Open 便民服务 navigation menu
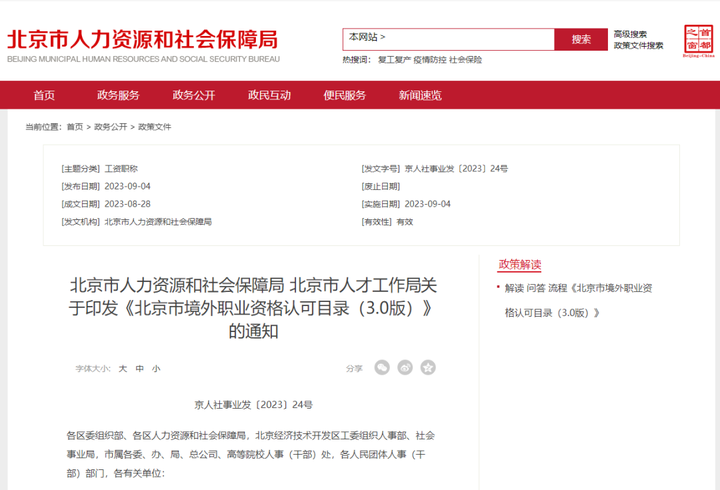This screenshot has width=720, height=490. [x=345, y=95]
